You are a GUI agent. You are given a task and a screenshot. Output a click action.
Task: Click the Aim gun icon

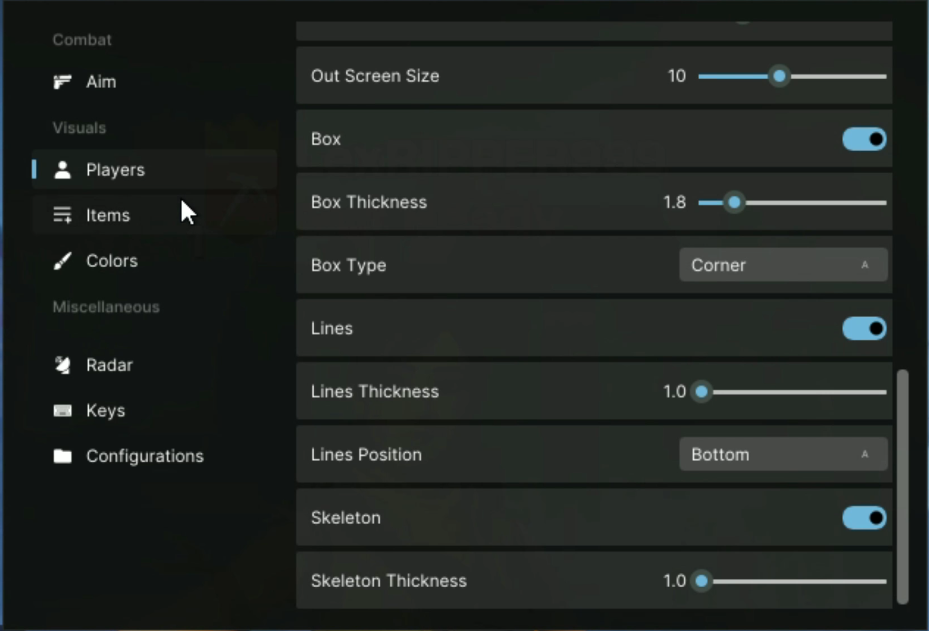(x=63, y=82)
